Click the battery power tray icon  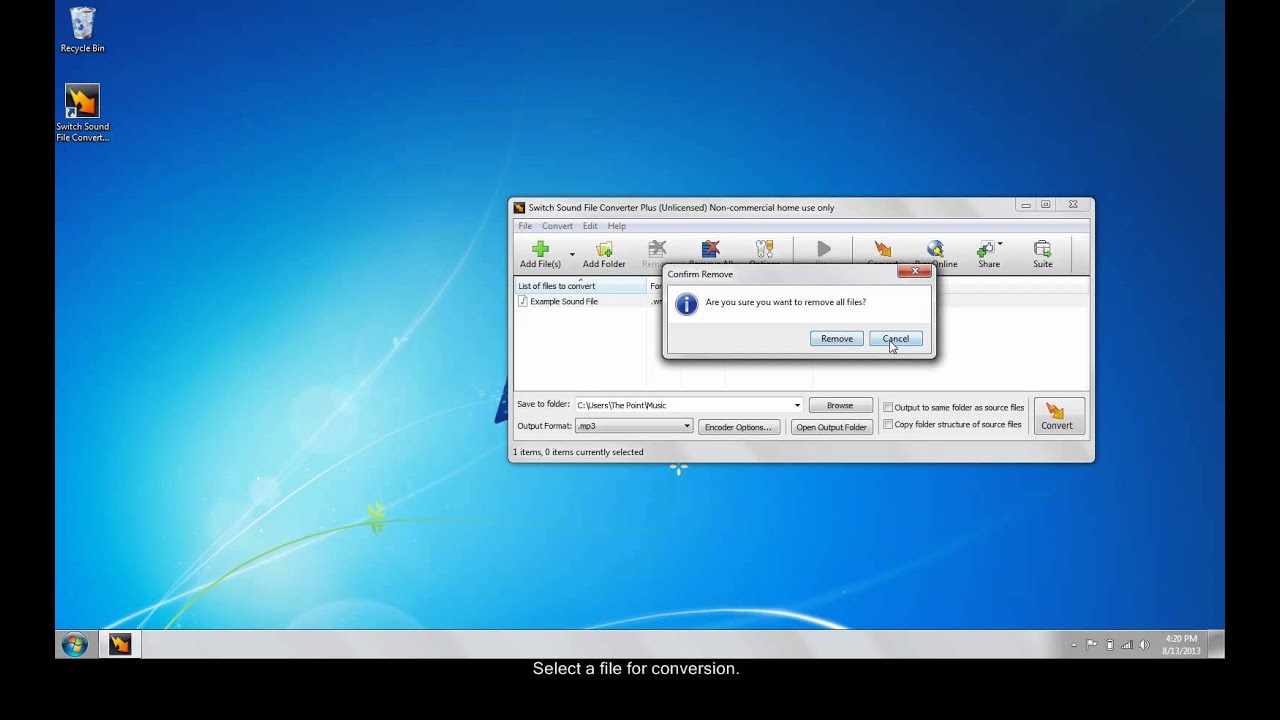(x=1110, y=645)
